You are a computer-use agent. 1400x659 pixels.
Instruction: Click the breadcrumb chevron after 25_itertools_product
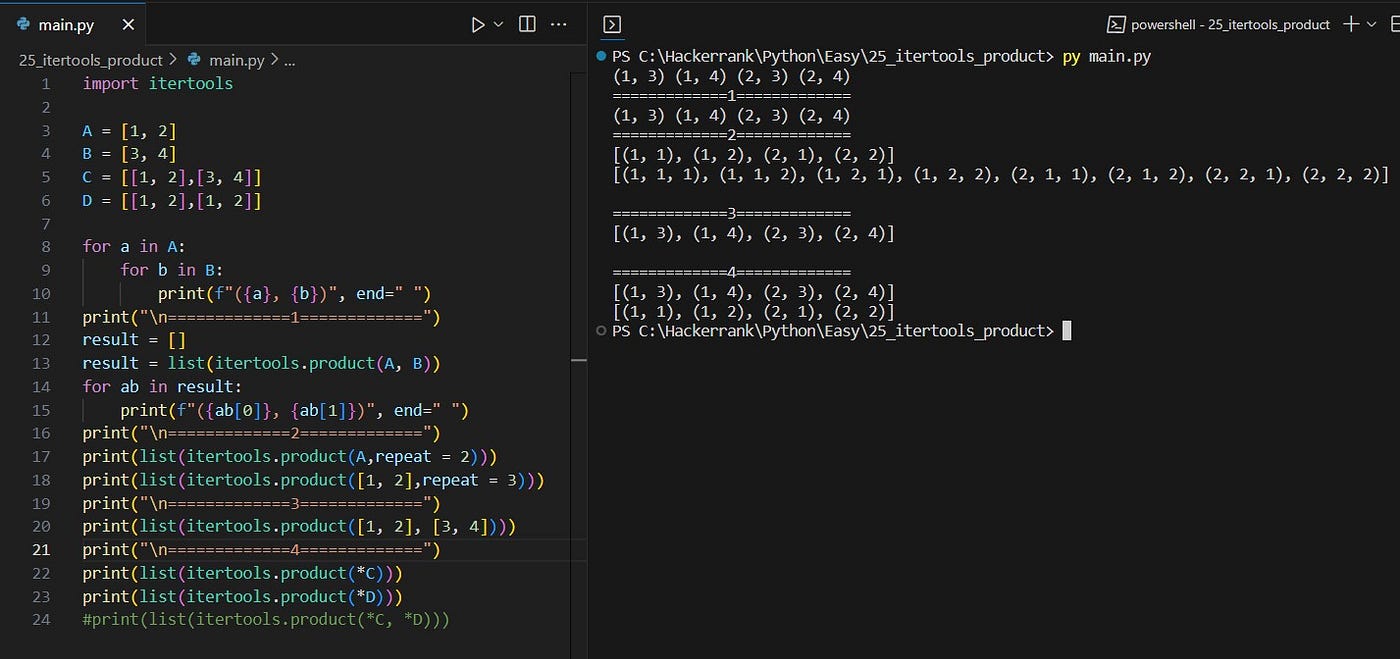pyautogui.click(x=172, y=60)
